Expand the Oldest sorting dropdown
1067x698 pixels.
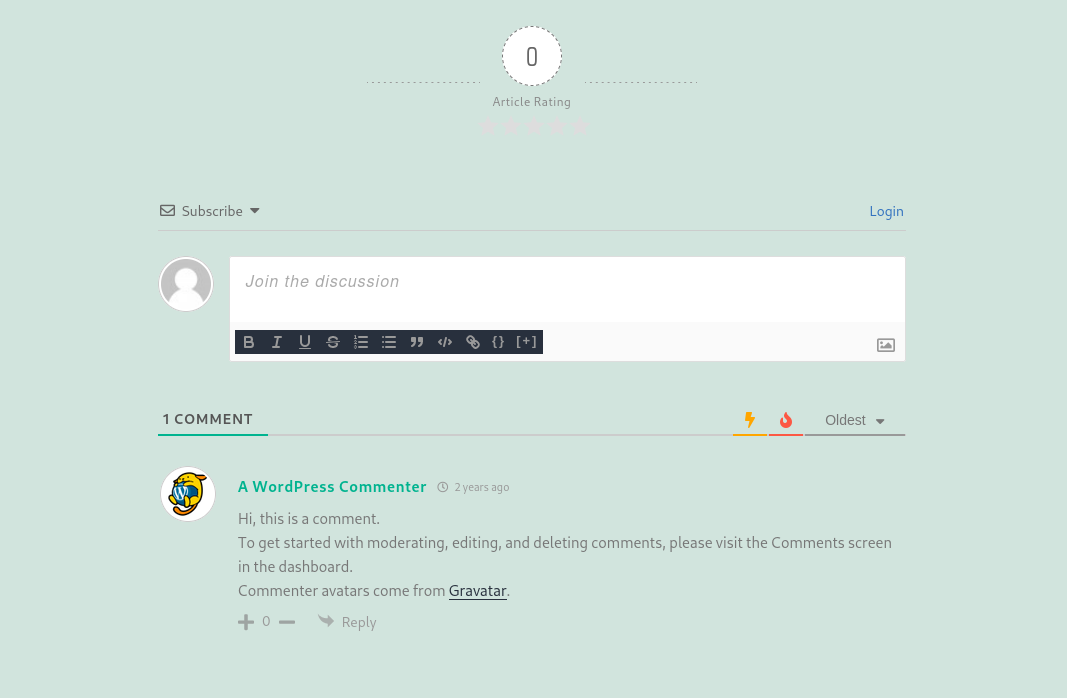tap(854, 420)
